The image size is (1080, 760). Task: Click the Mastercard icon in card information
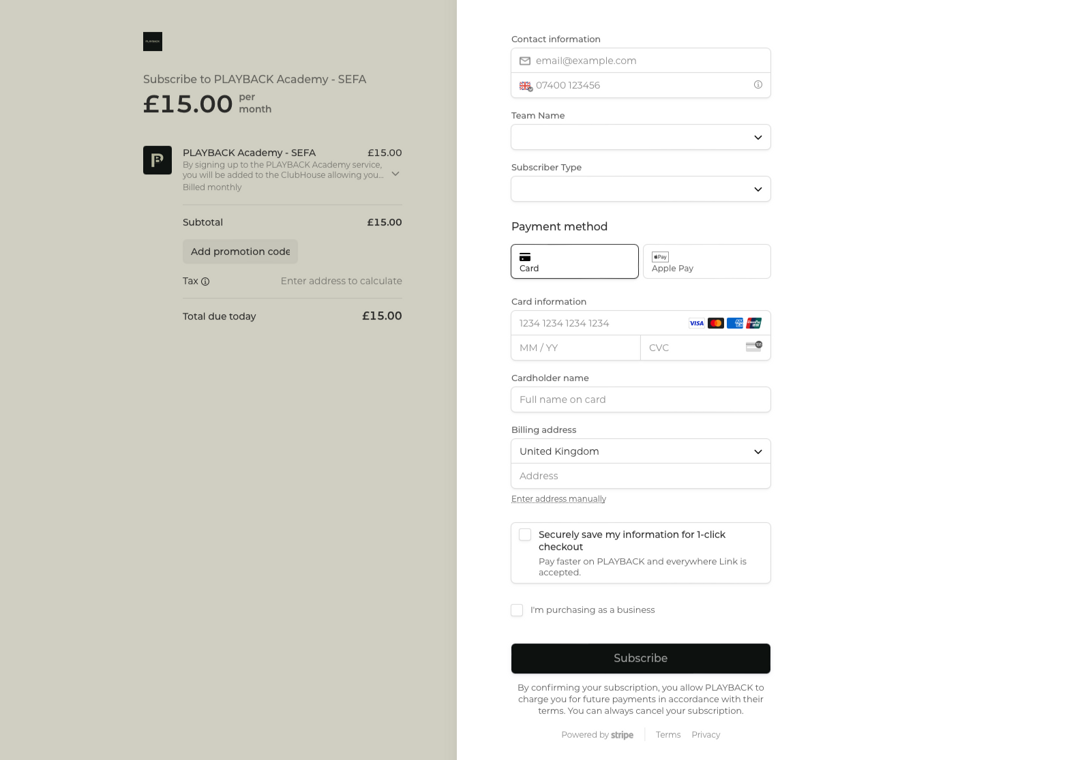(x=715, y=322)
